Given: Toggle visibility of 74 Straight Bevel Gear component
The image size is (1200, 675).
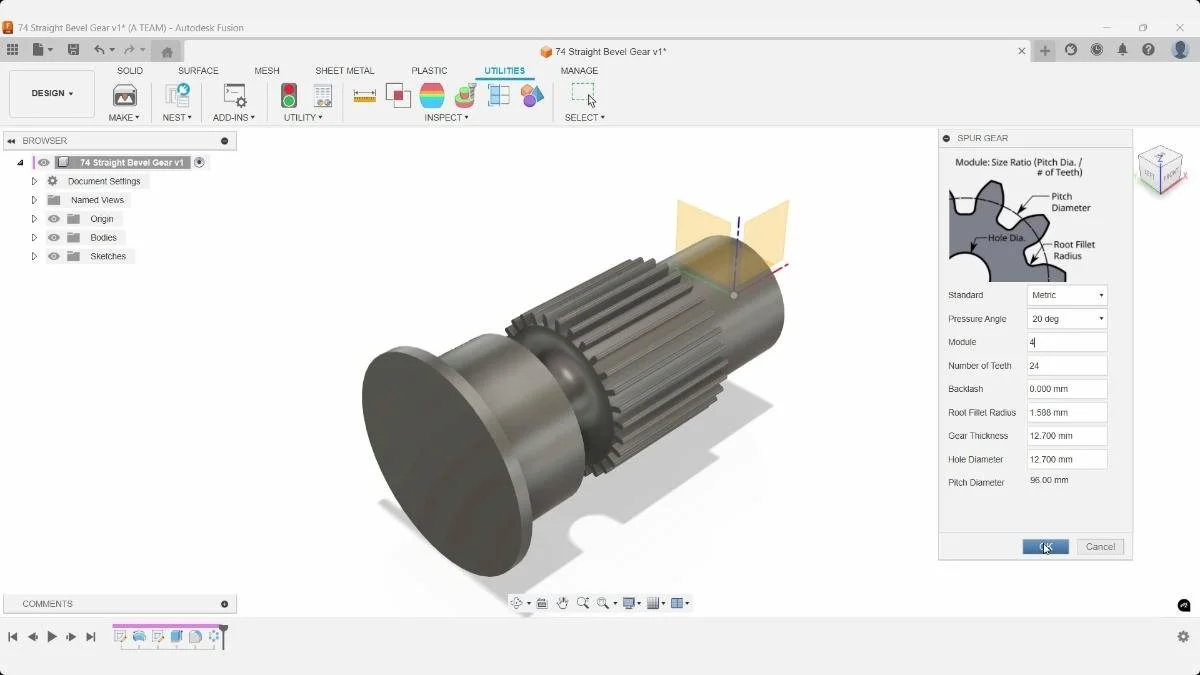Looking at the screenshot, I should pos(43,162).
